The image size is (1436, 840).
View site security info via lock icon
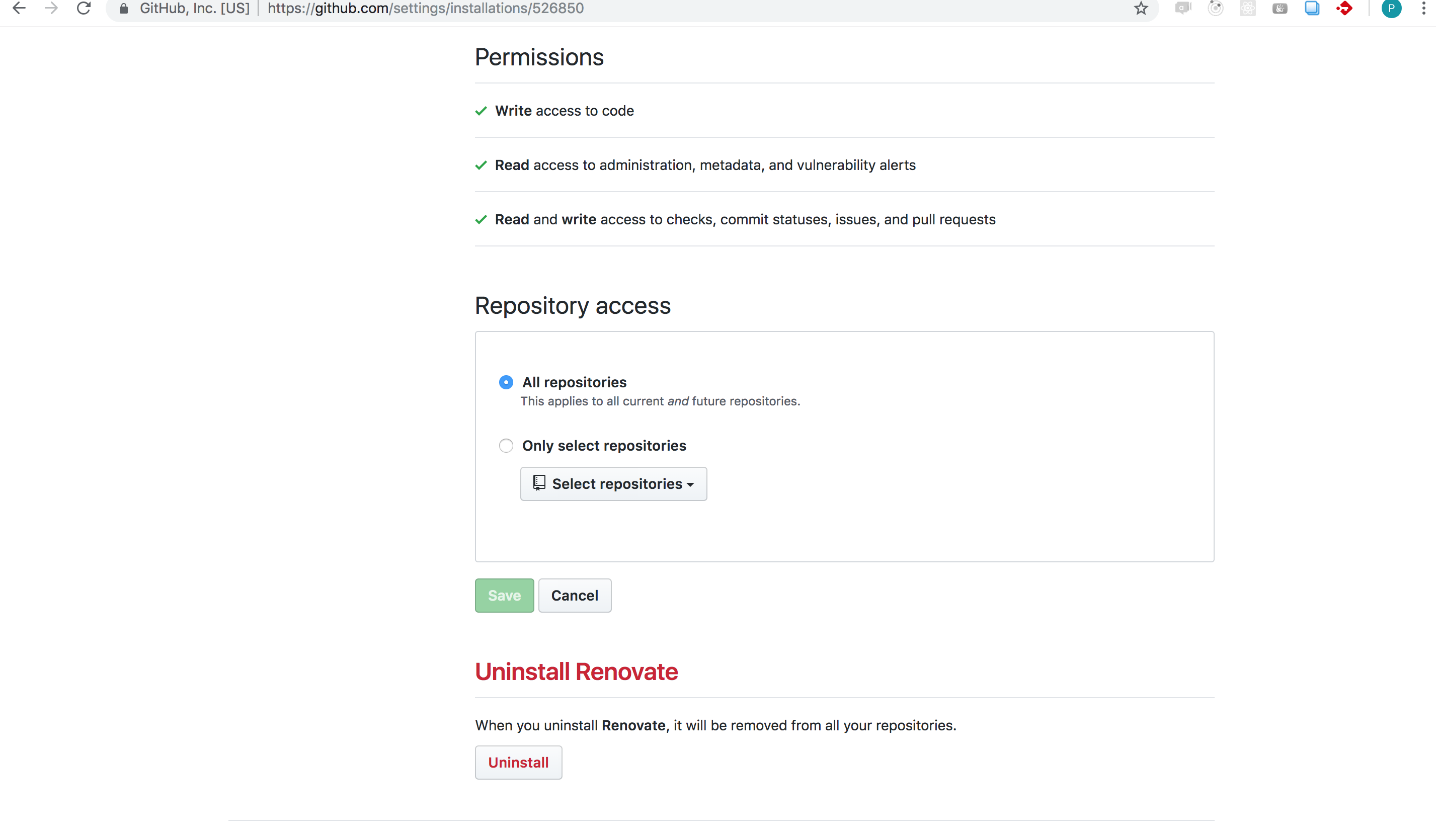point(124,8)
